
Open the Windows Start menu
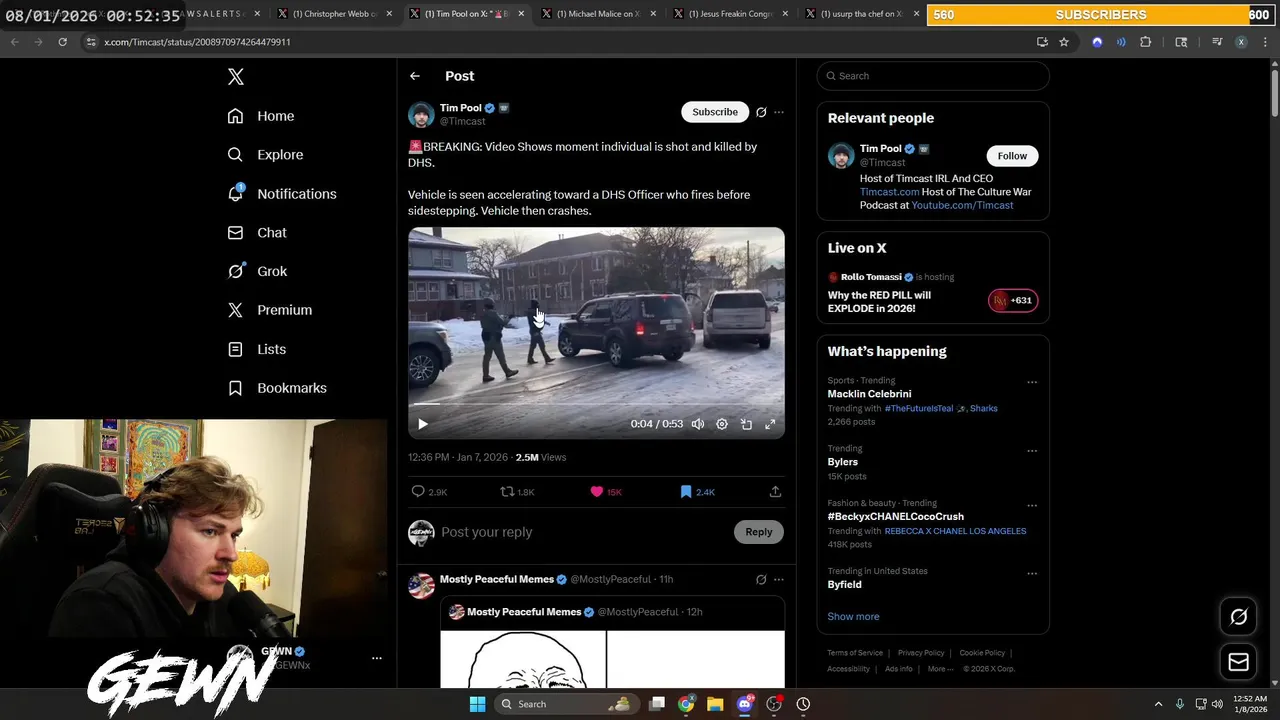[477, 704]
